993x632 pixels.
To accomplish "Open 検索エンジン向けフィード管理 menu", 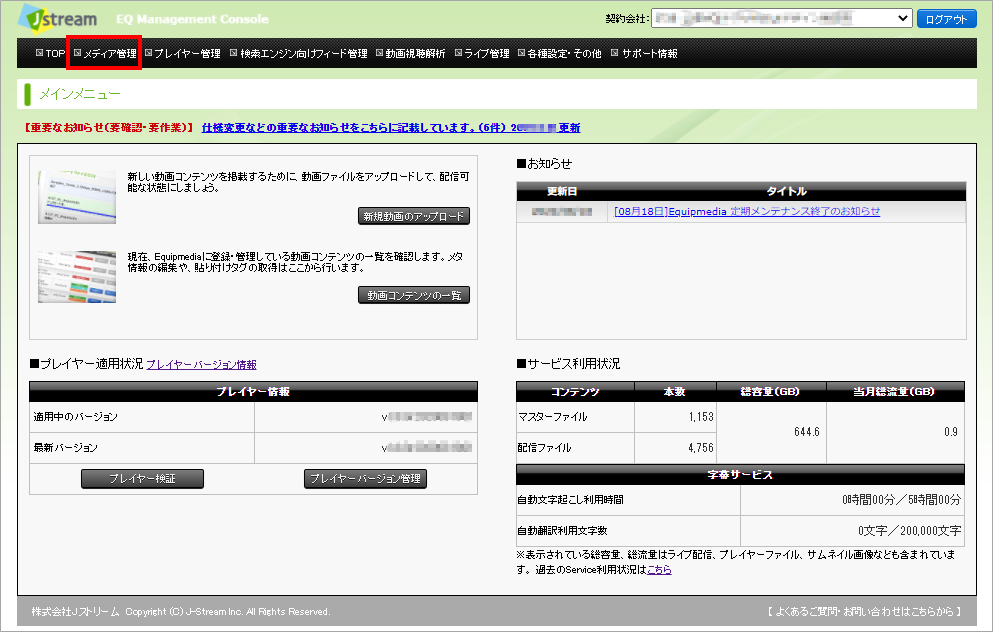I will [299, 54].
